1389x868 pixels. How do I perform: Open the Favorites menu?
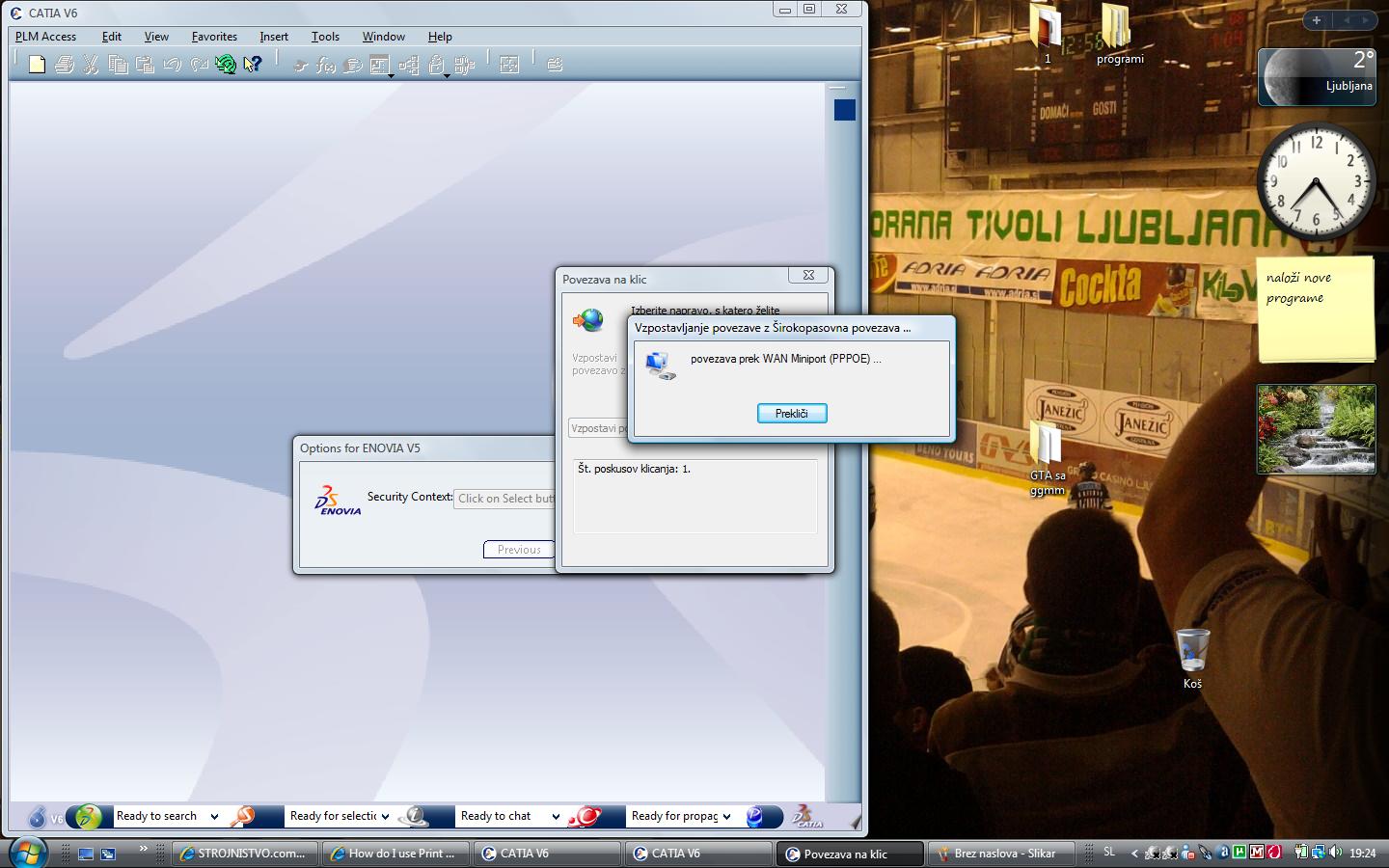point(214,37)
